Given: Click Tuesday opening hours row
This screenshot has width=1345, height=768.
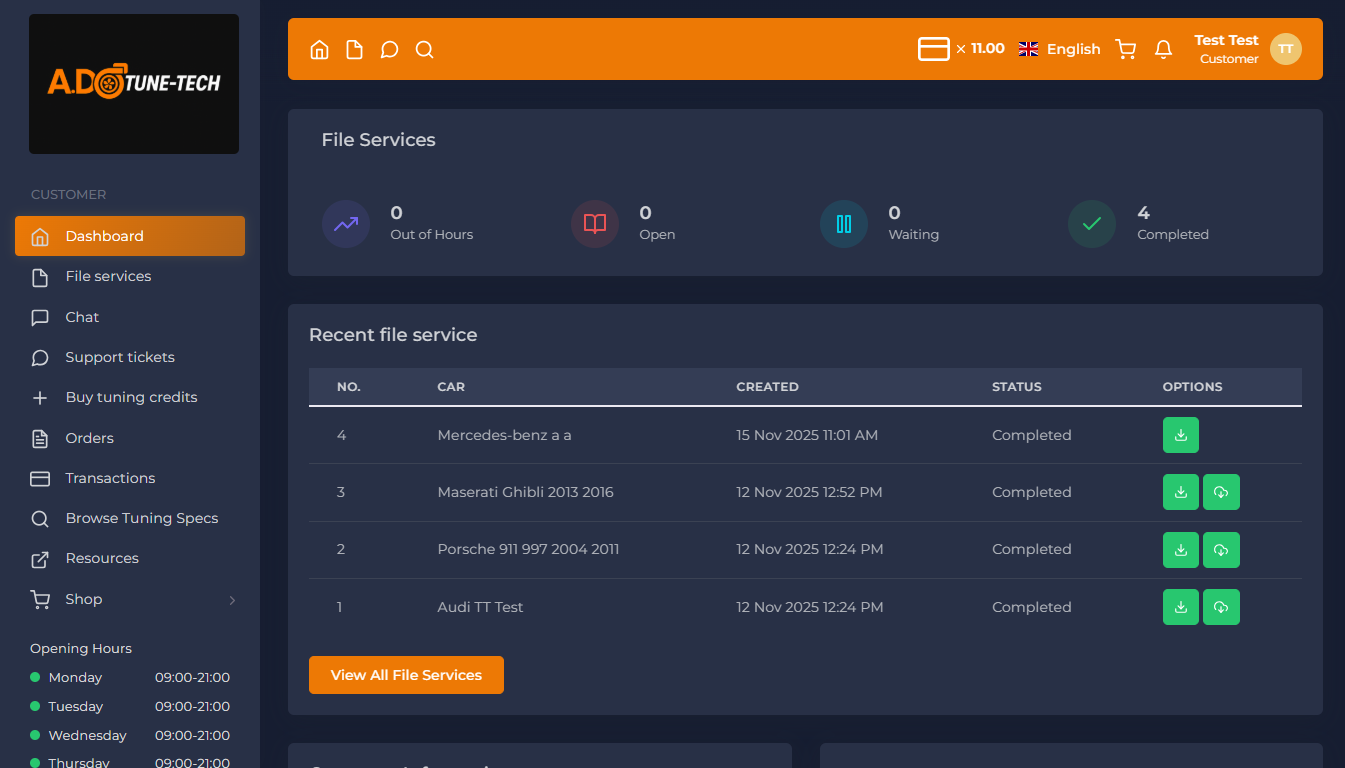Looking at the screenshot, I should 130,707.
